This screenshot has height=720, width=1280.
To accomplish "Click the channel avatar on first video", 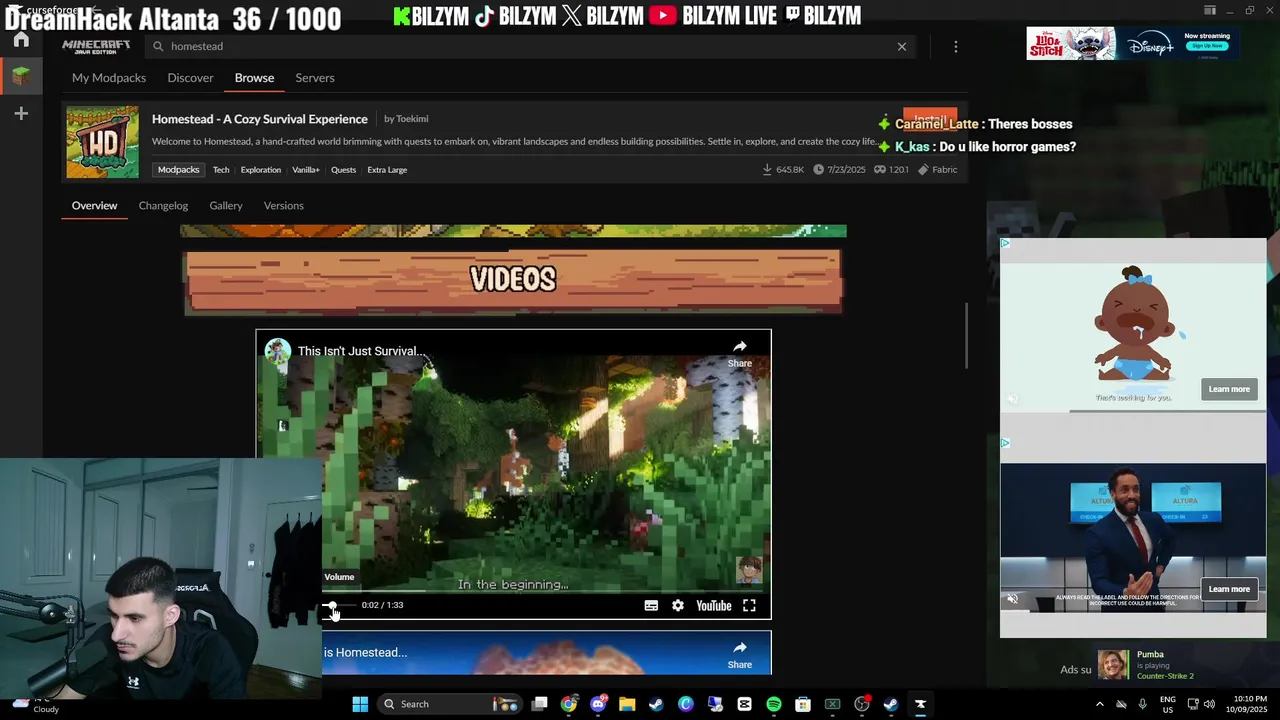I will coord(278,351).
